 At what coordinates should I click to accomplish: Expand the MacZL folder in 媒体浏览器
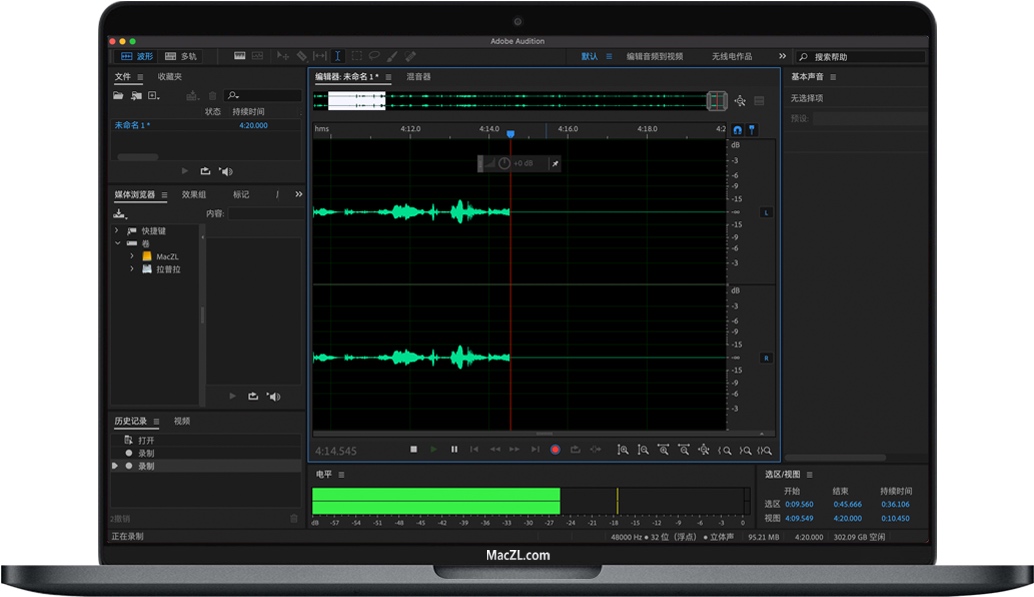[131, 256]
